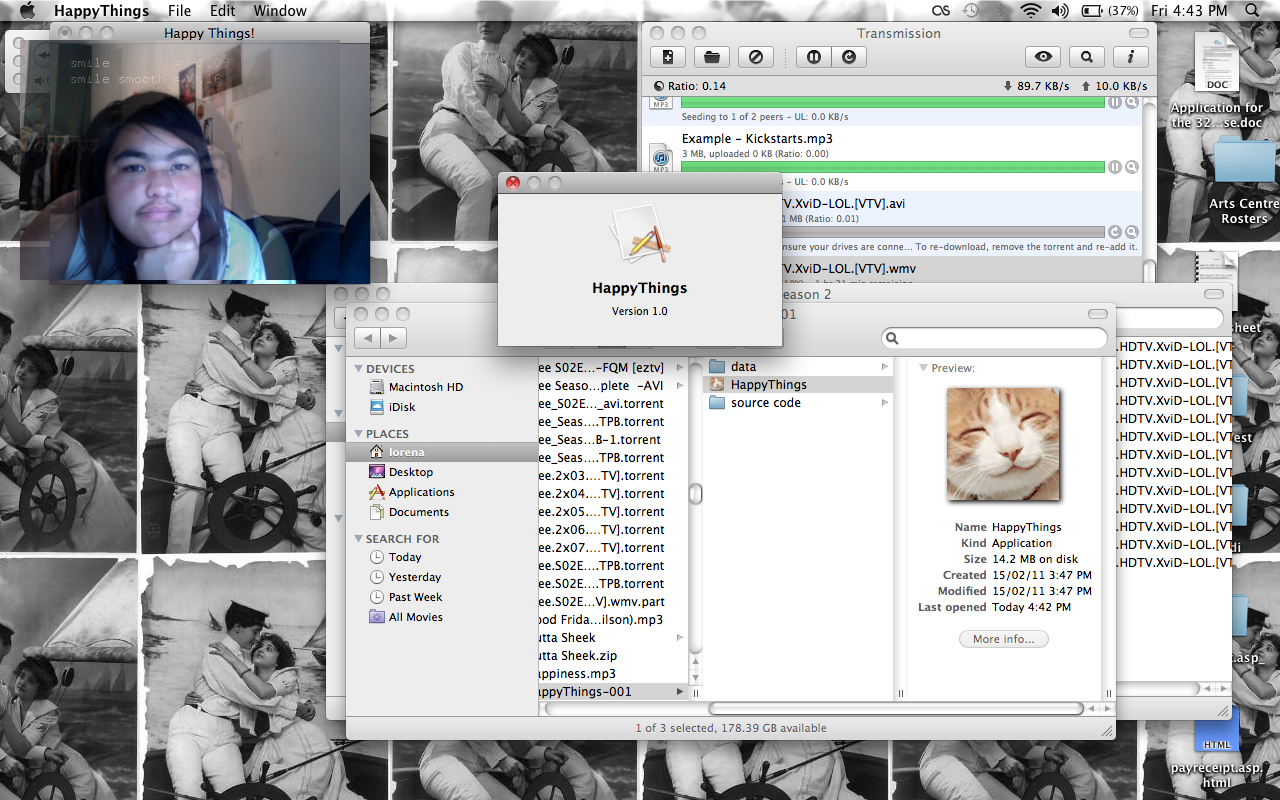Image resolution: width=1280 pixels, height=800 pixels.
Task: Open the Bluetooth menu bar icon
Action: pos(1001,11)
